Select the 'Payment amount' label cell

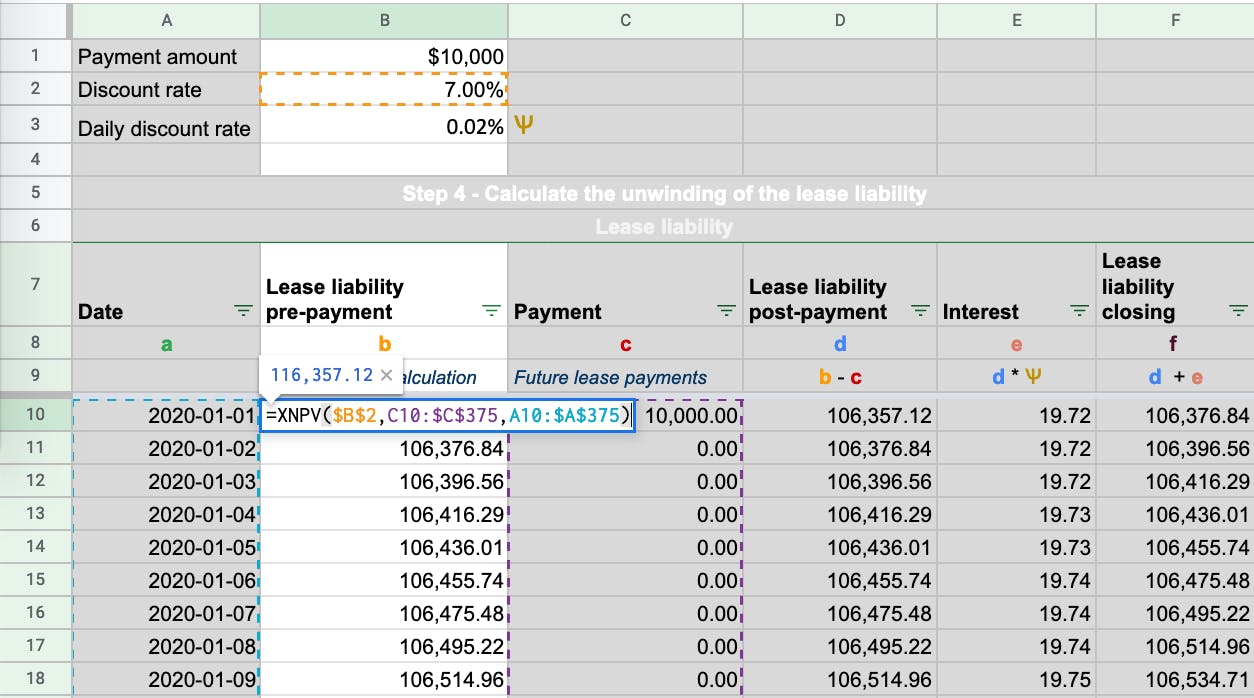(x=166, y=56)
